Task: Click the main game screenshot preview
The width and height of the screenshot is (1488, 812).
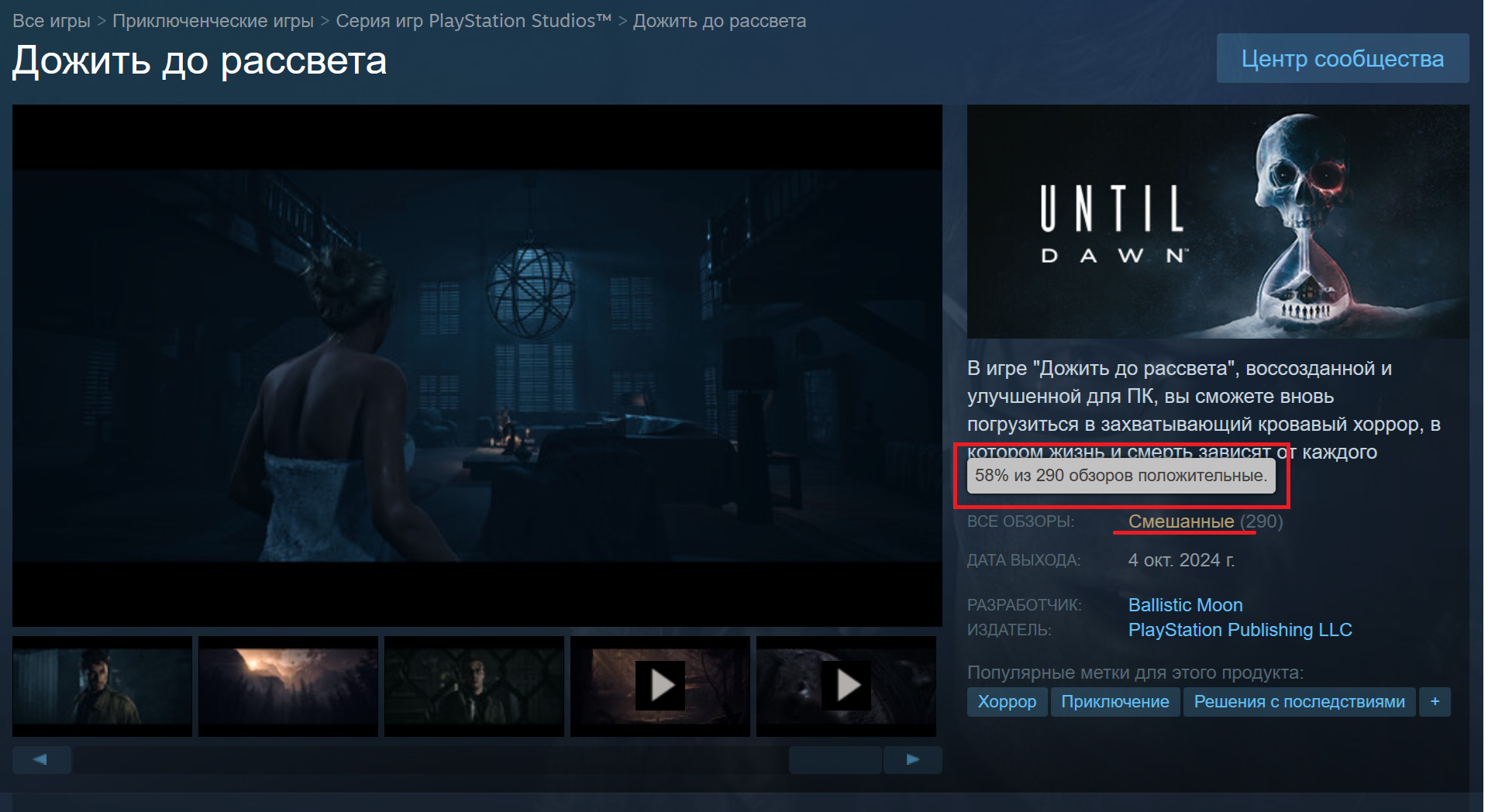Action: click(477, 366)
